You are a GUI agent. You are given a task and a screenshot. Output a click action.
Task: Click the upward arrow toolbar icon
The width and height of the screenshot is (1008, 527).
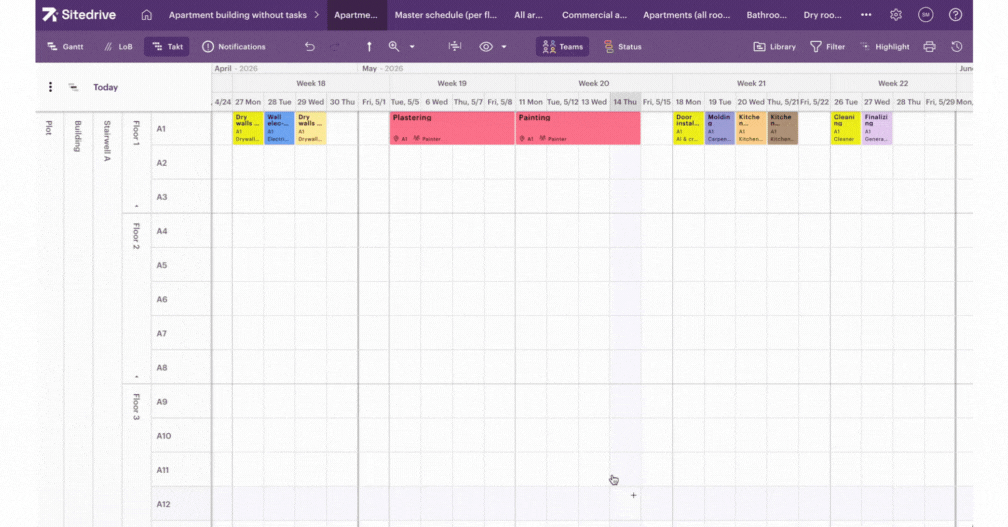click(369, 47)
